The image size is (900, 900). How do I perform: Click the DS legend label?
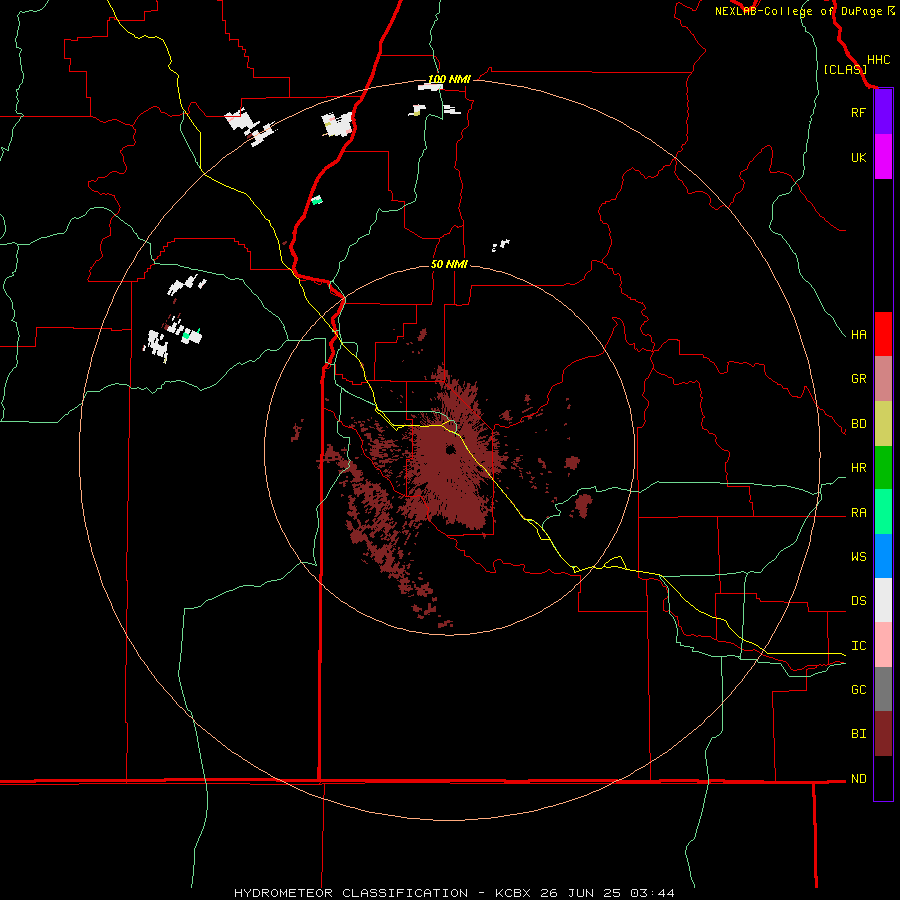(858, 601)
